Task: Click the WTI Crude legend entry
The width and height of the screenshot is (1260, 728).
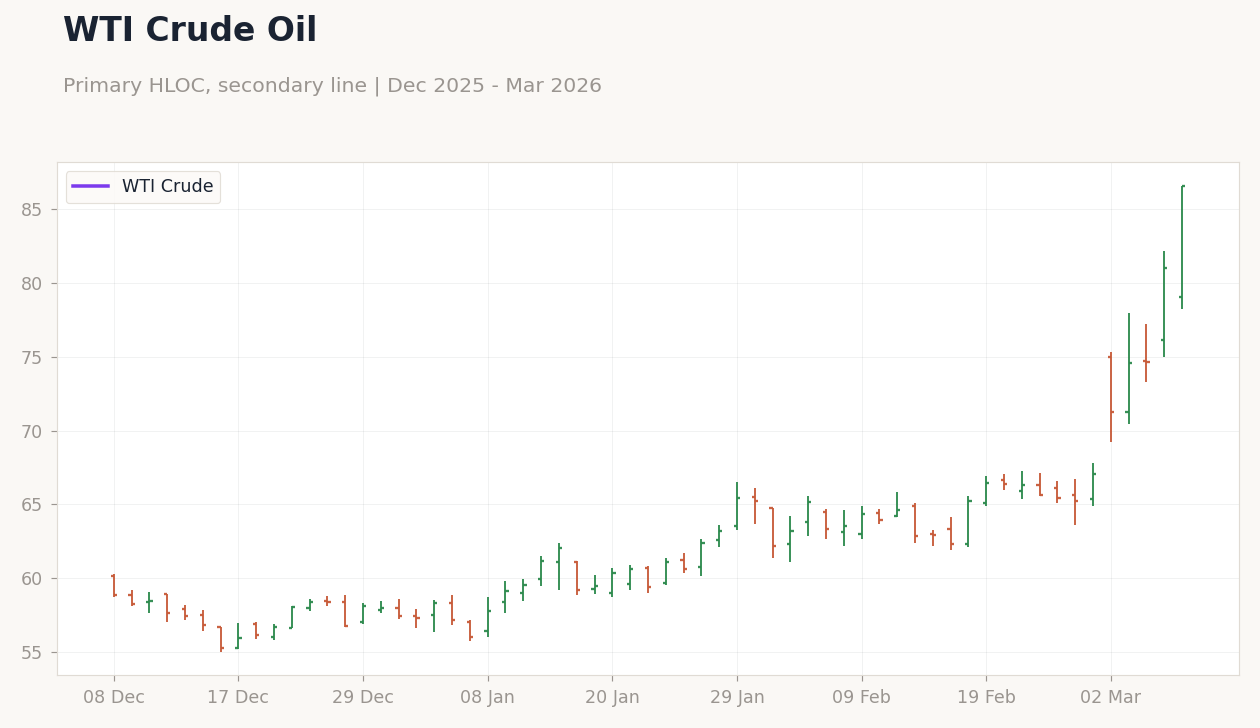Action: [143, 187]
